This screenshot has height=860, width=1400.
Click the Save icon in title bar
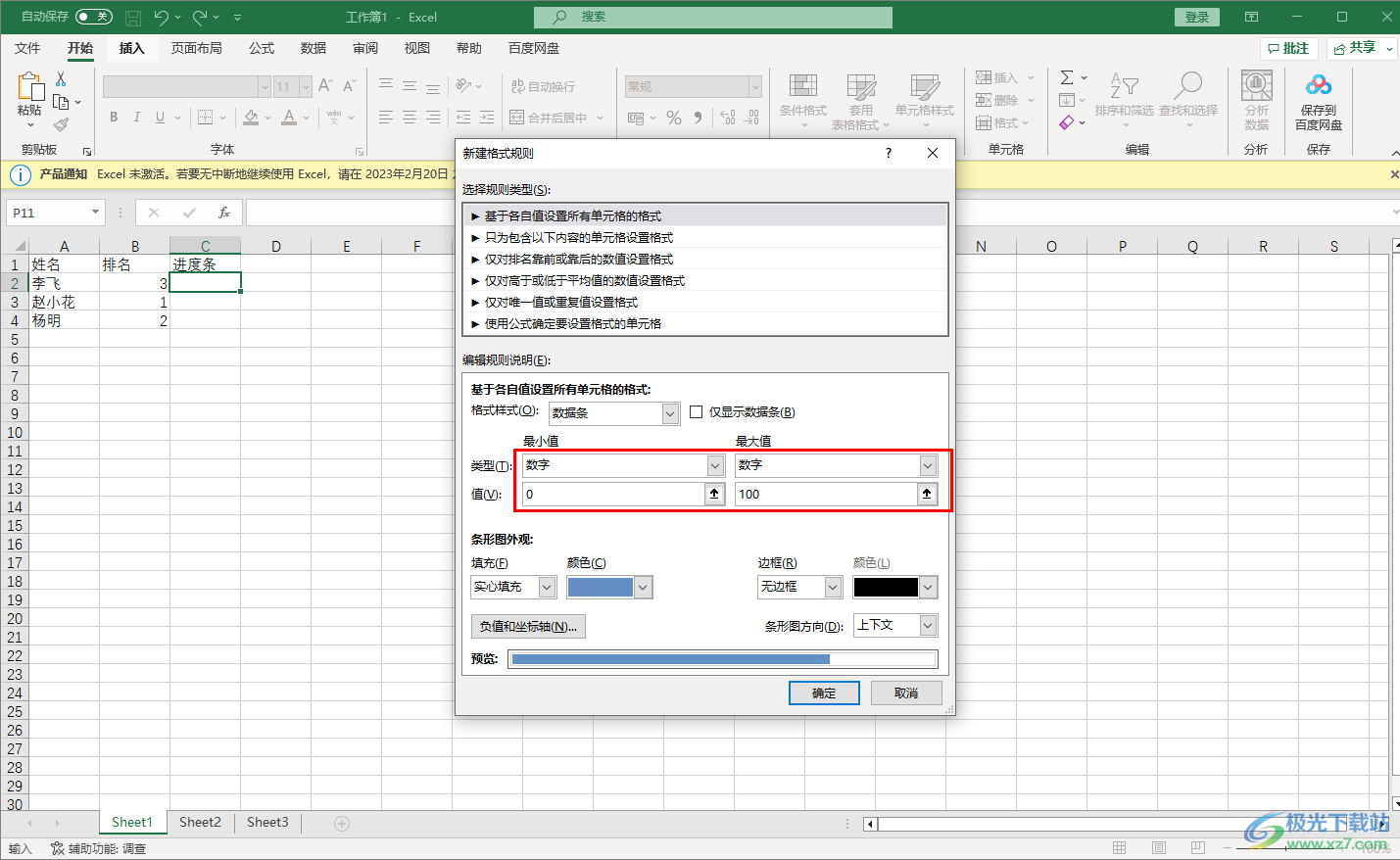click(133, 17)
